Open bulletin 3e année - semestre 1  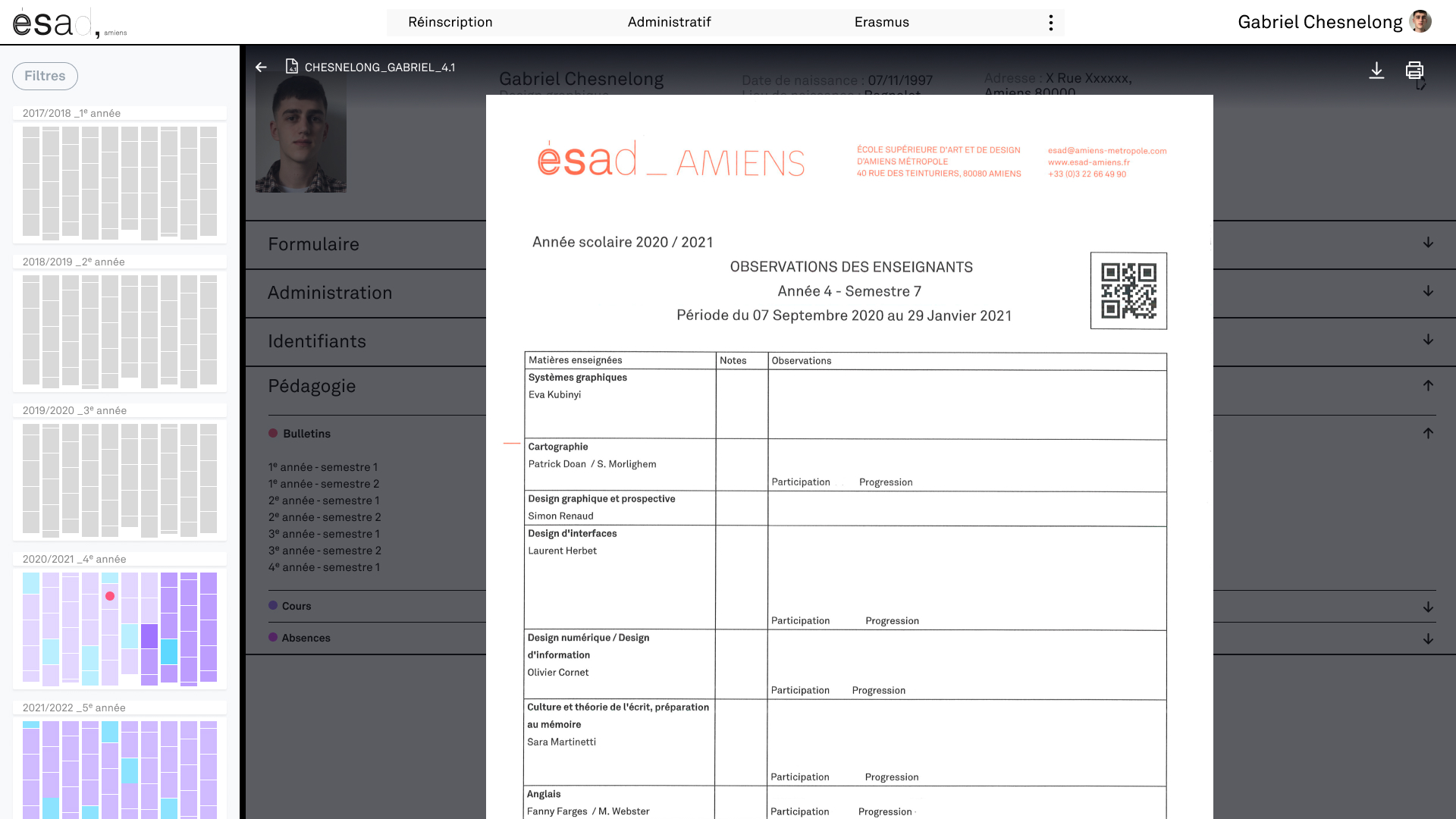tap(323, 534)
